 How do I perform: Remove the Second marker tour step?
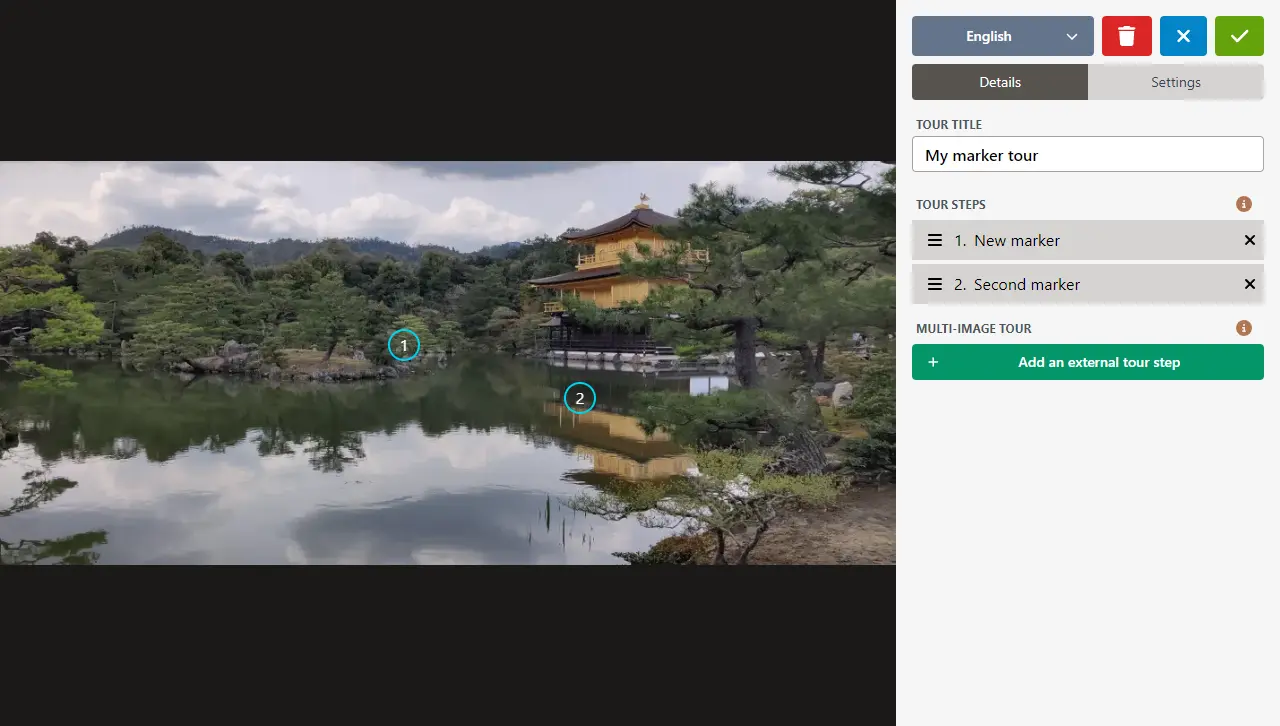(x=1249, y=284)
